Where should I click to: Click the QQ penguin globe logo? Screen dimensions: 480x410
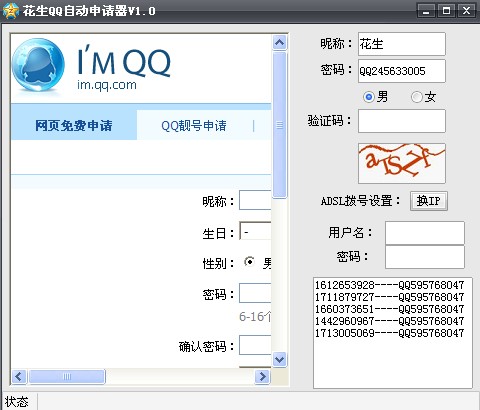pyautogui.click(x=38, y=65)
